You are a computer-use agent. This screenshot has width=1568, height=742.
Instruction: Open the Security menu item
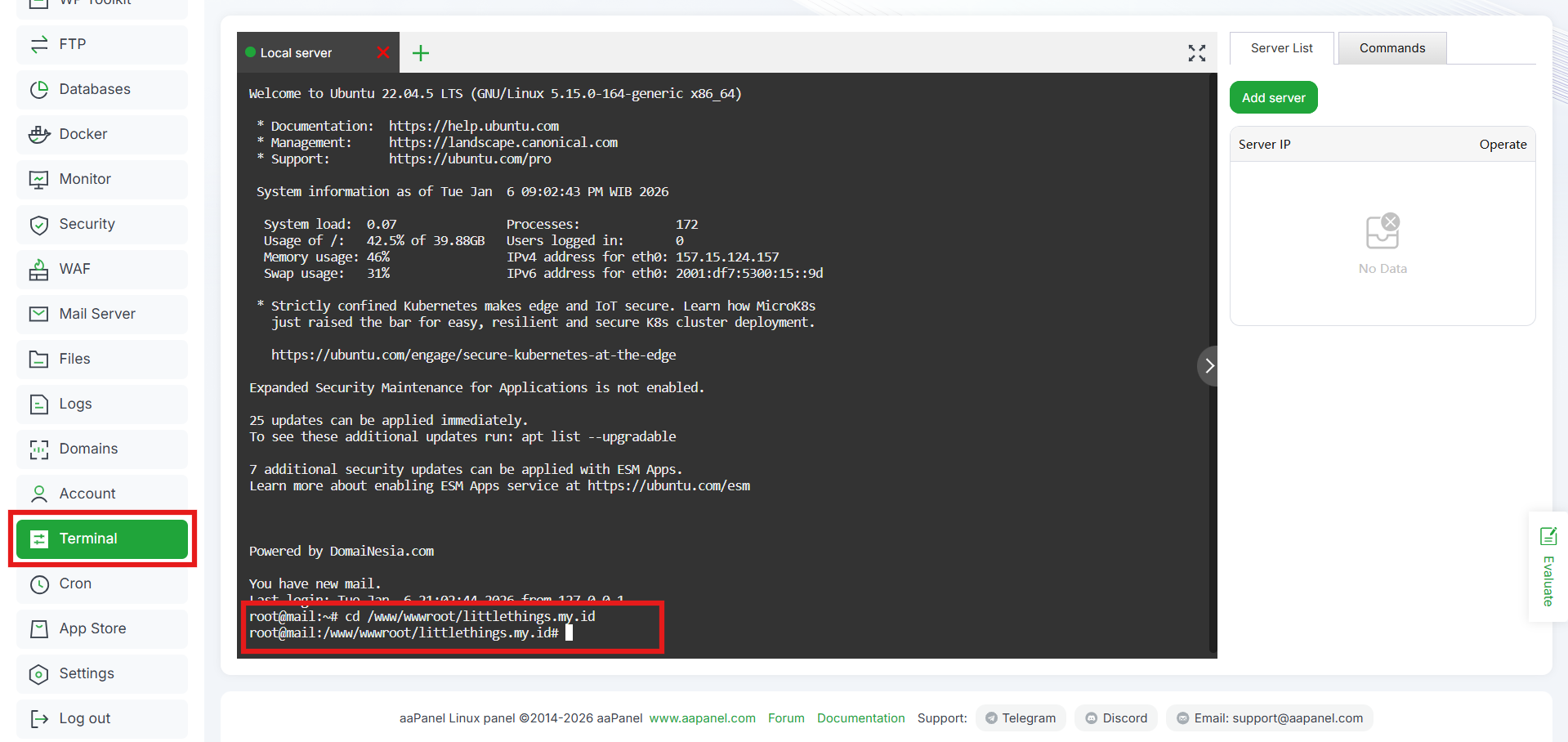point(102,224)
